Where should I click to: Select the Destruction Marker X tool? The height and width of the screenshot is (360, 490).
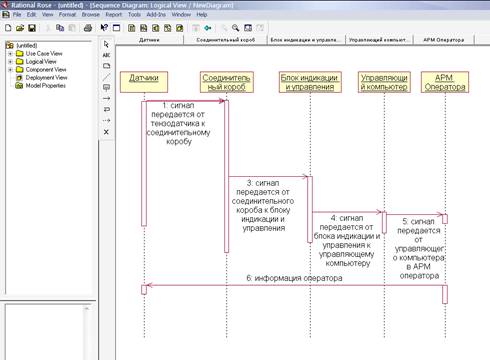point(106,132)
